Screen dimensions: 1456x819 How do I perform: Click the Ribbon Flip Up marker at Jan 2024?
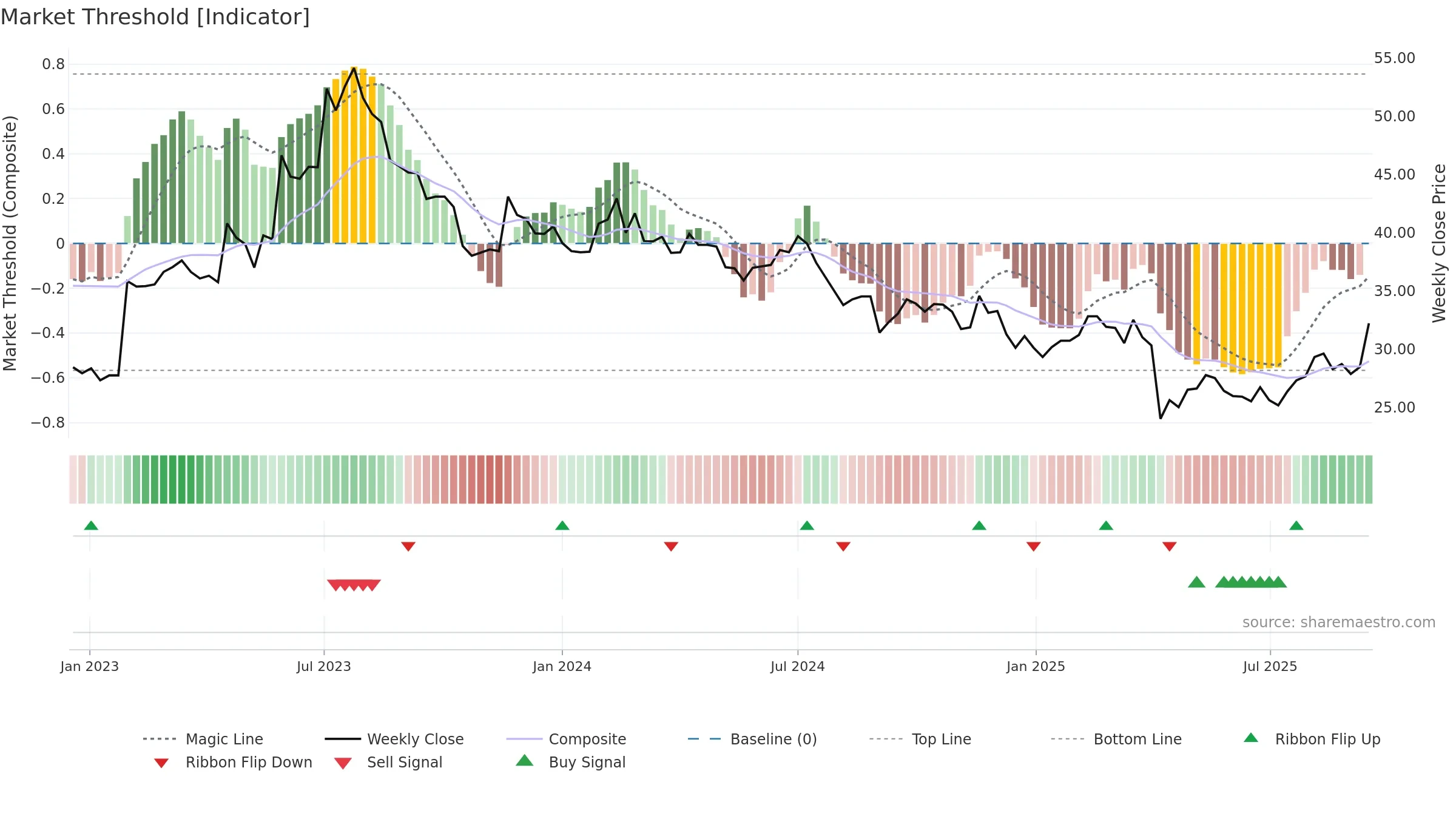pos(562,525)
